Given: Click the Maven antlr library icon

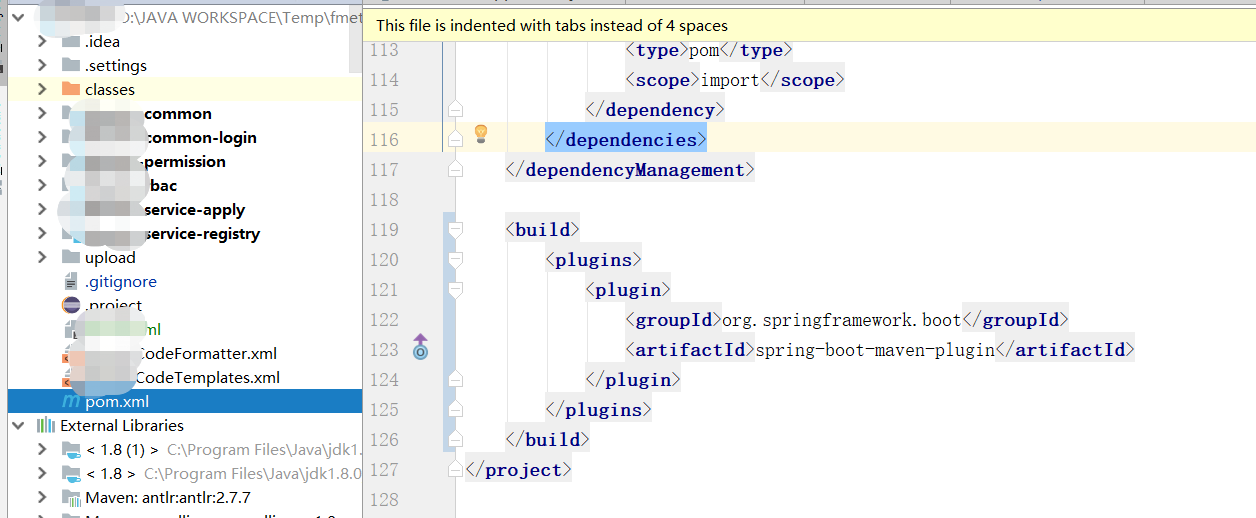Looking at the screenshot, I should (70, 497).
